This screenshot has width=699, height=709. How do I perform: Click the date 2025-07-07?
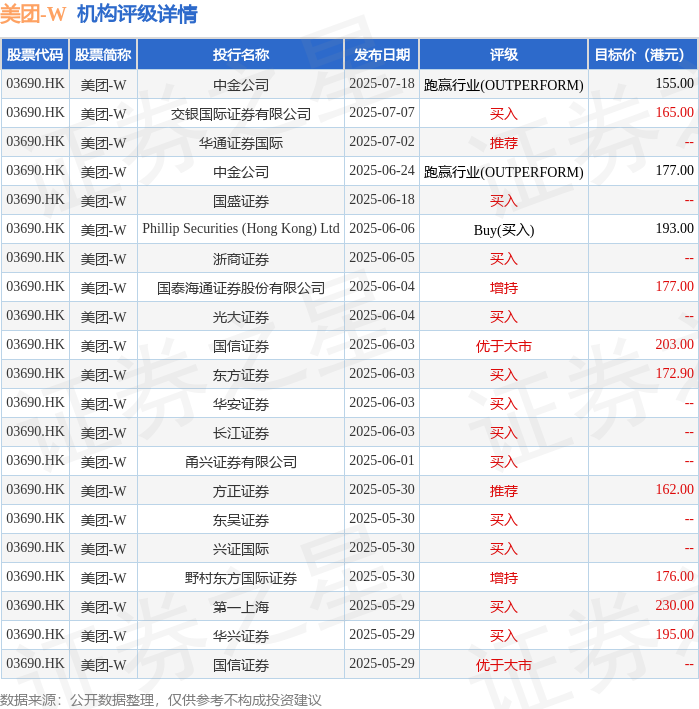pyautogui.click(x=382, y=112)
